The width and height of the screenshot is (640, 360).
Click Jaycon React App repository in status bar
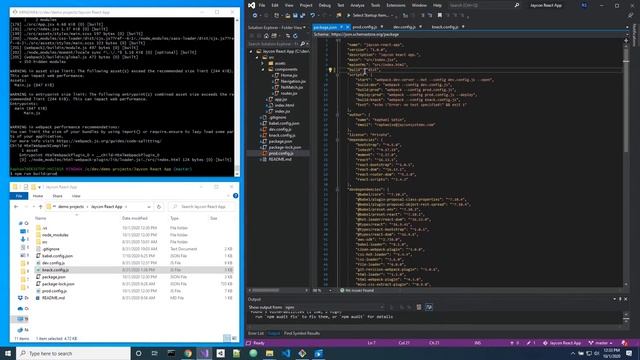point(562,343)
